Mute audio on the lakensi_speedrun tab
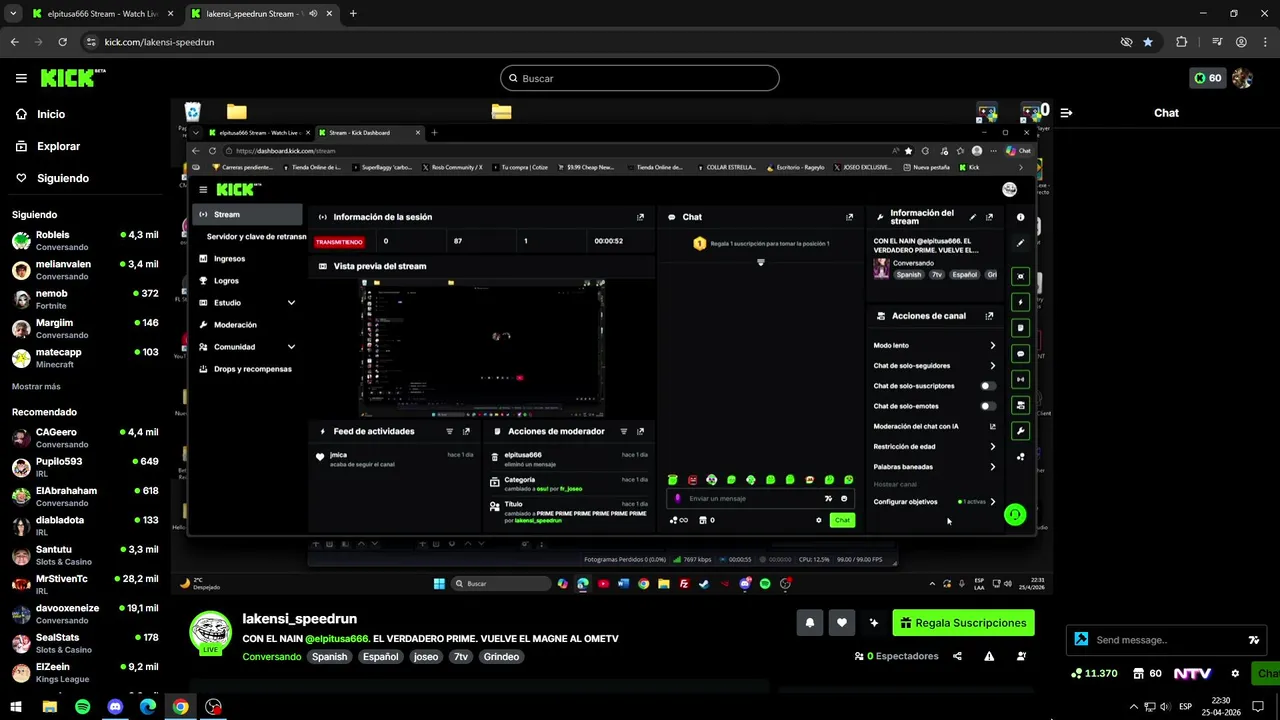The height and width of the screenshot is (720, 1280). (x=314, y=14)
